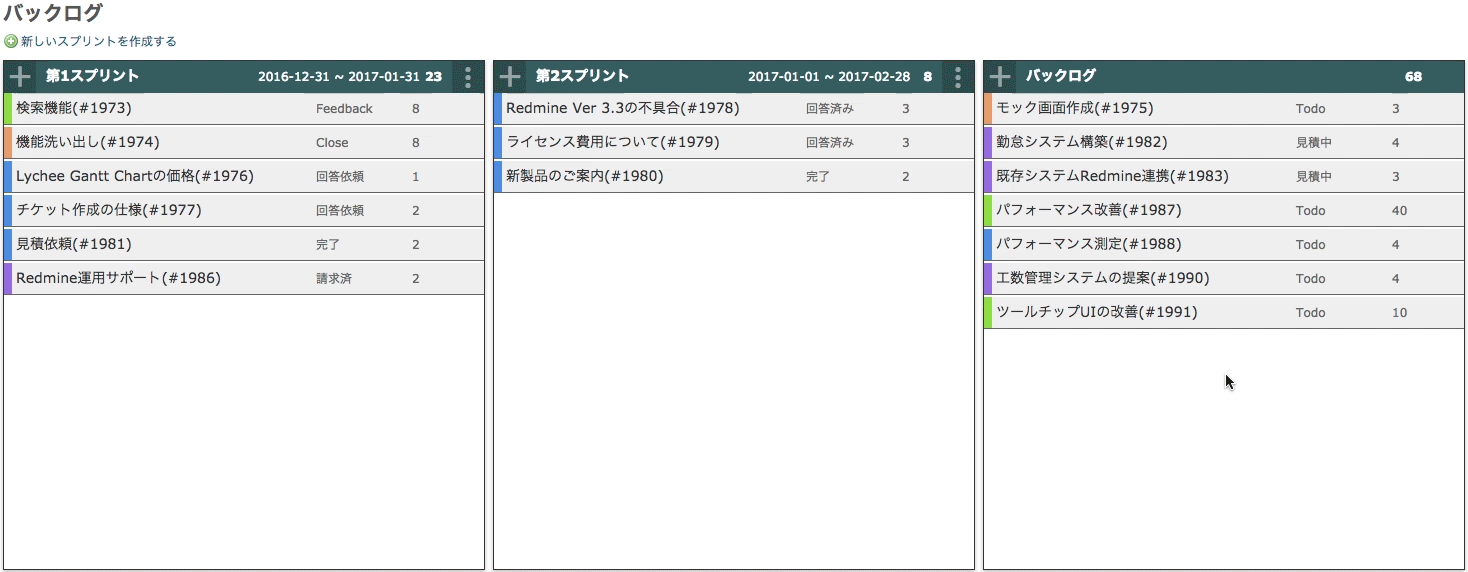The image size is (1468, 572).
Task: Open ticket パフォーマンス改善(#1987)
Action: [x=1088, y=210]
